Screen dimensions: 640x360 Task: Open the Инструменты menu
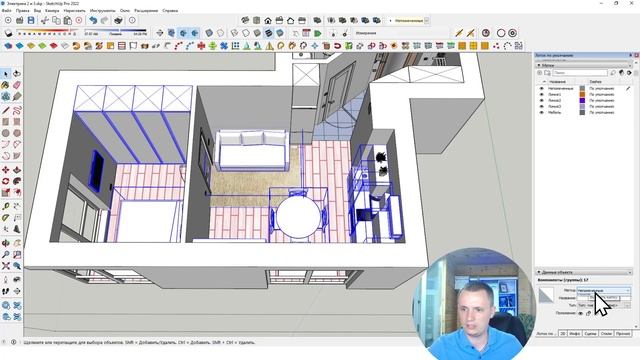[102, 11]
